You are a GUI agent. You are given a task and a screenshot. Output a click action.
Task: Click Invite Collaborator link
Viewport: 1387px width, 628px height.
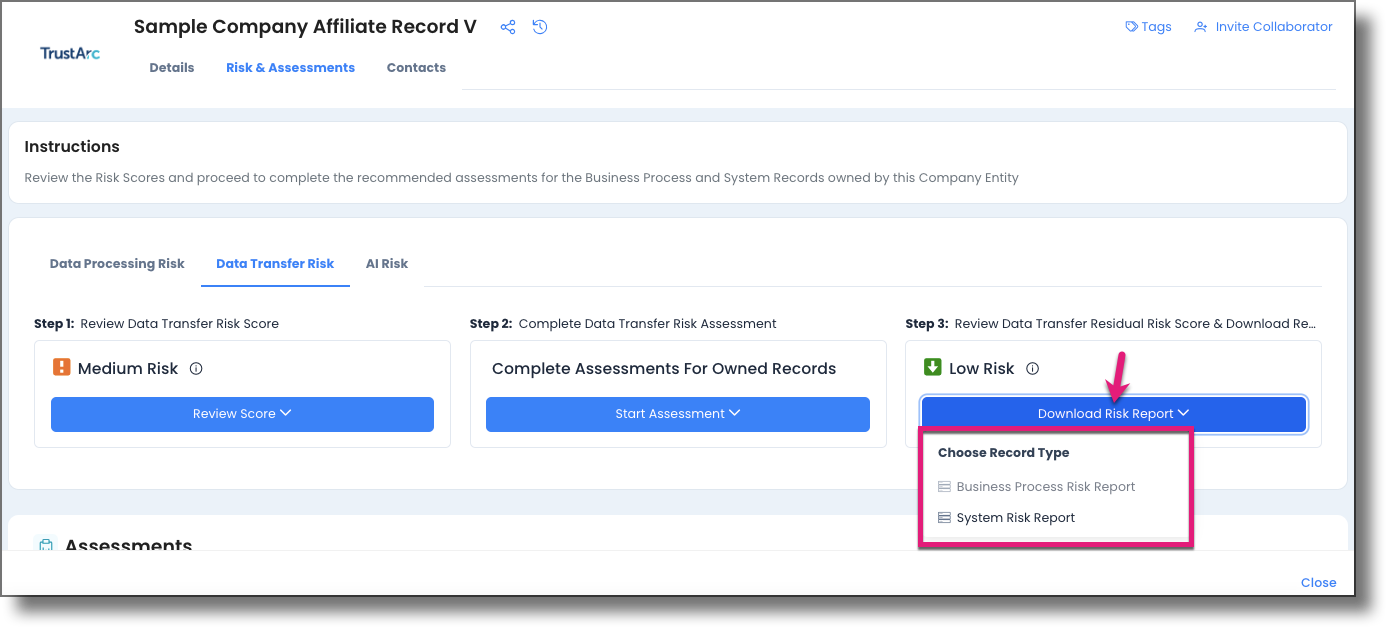tap(1263, 27)
